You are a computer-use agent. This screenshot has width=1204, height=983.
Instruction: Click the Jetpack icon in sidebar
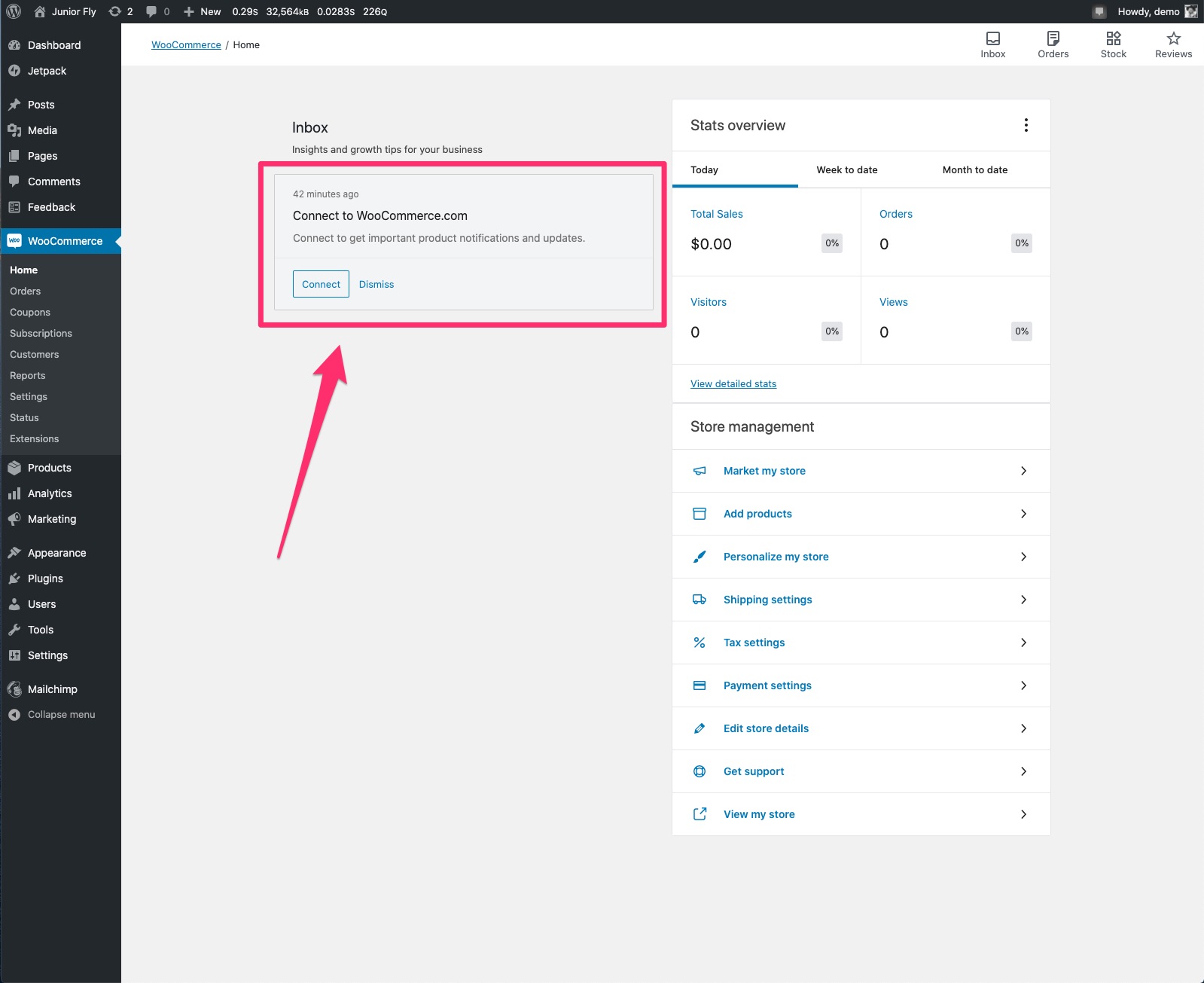click(14, 71)
